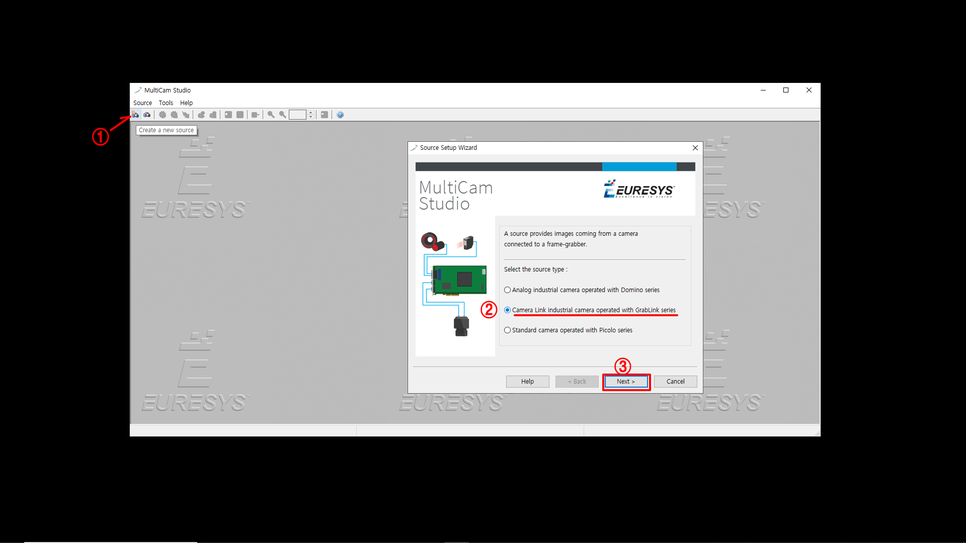This screenshot has width=966, height=543.
Task: Click the Cancel button in the wizard
Action: [675, 381]
